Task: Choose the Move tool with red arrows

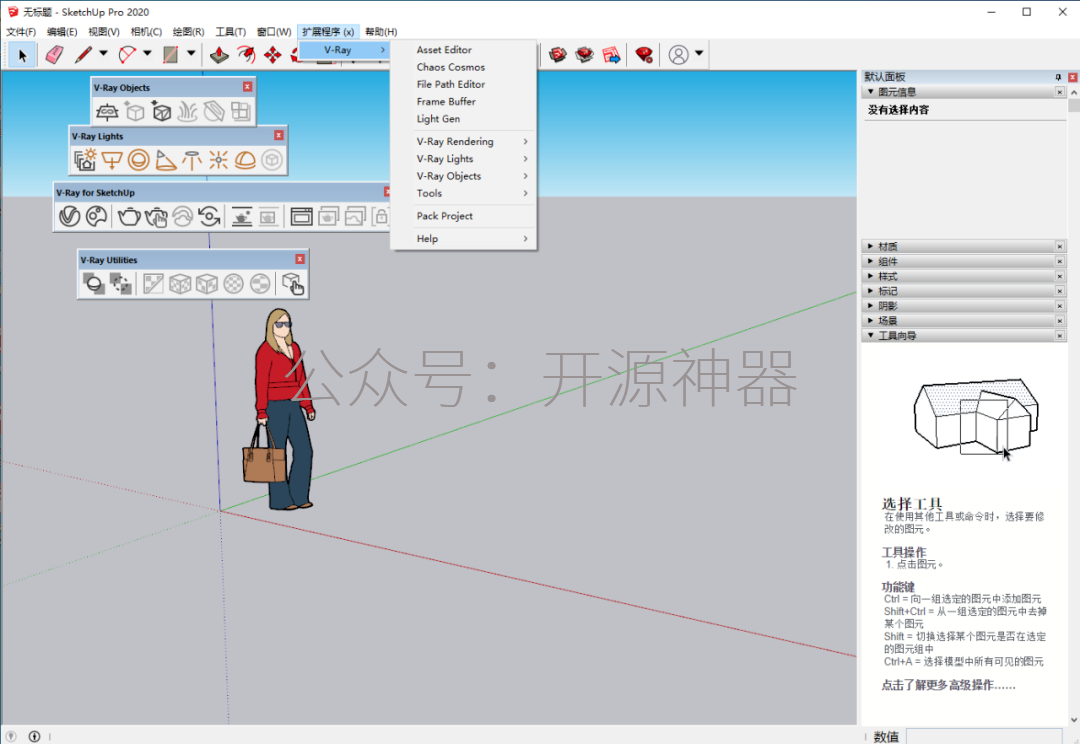Action: [x=273, y=54]
